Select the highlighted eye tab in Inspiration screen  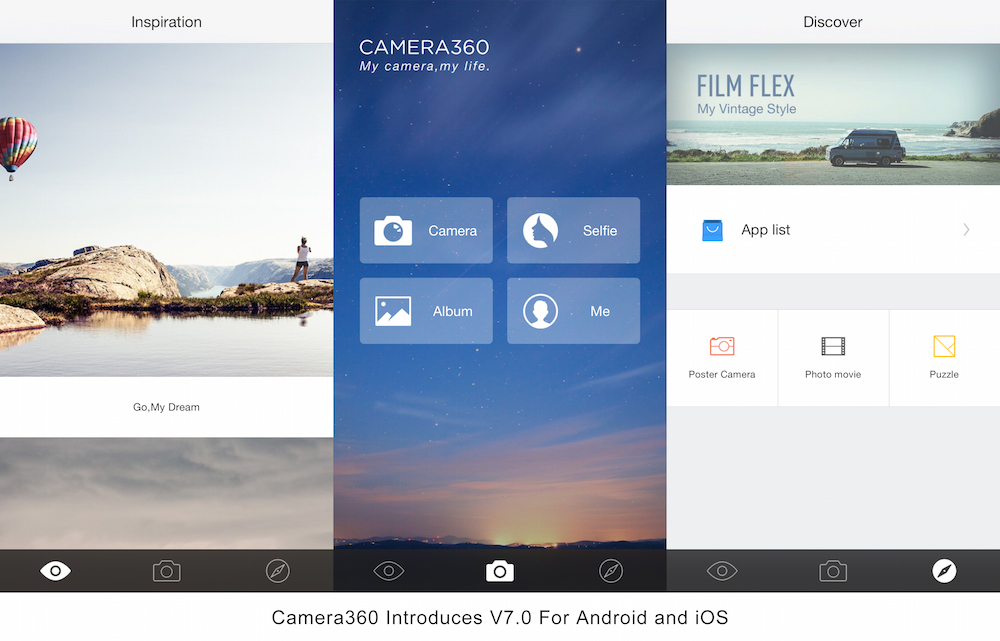point(56,571)
